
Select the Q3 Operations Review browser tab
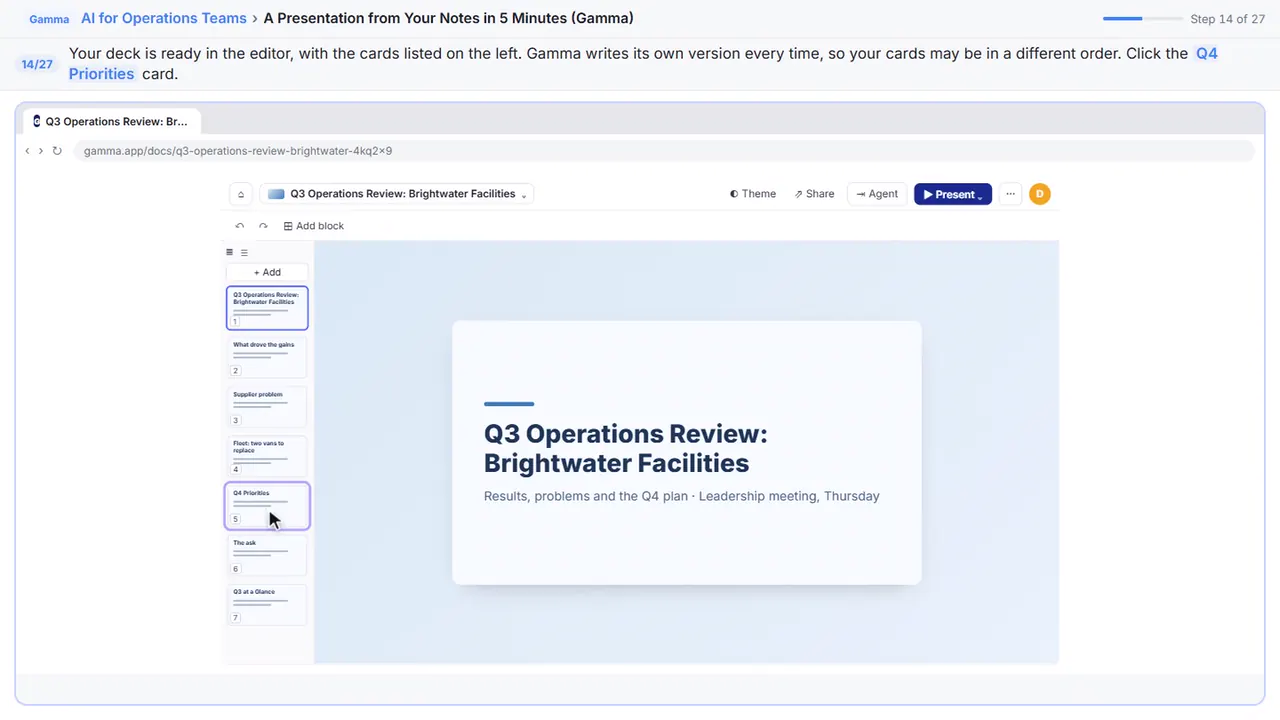pos(110,121)
